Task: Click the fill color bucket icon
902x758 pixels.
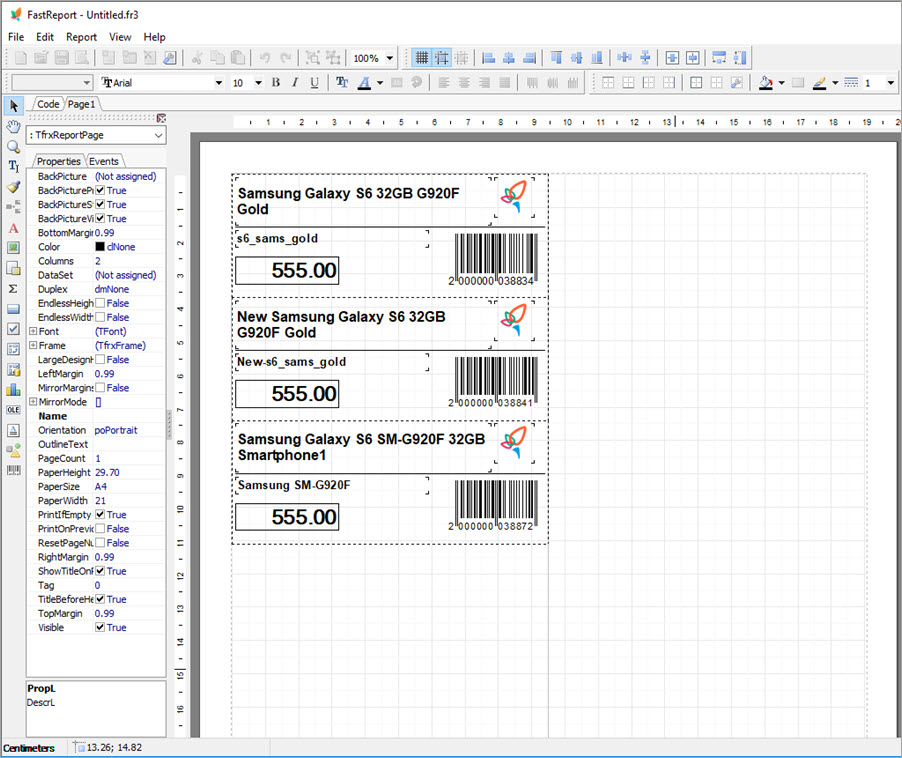Action: [x=765, y=83]
